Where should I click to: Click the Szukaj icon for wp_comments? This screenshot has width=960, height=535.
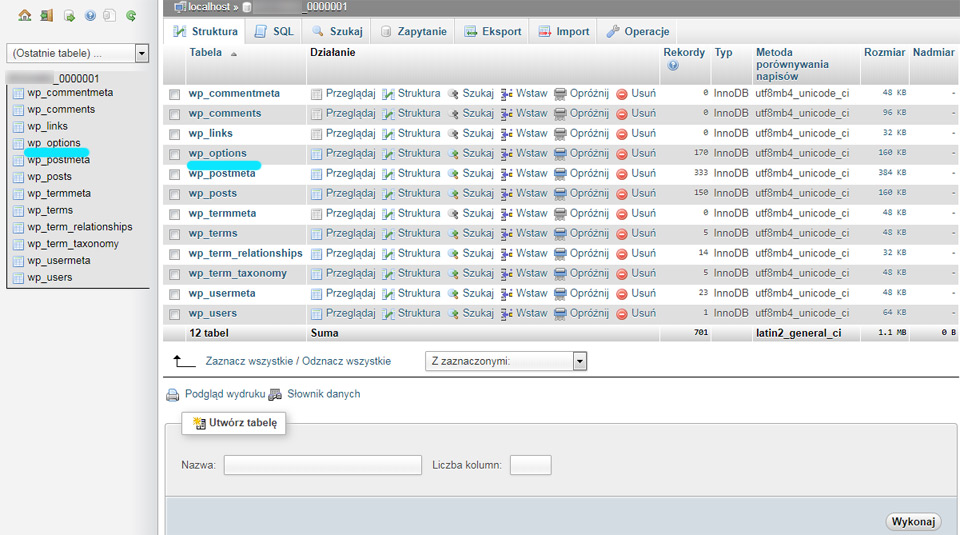453,114
